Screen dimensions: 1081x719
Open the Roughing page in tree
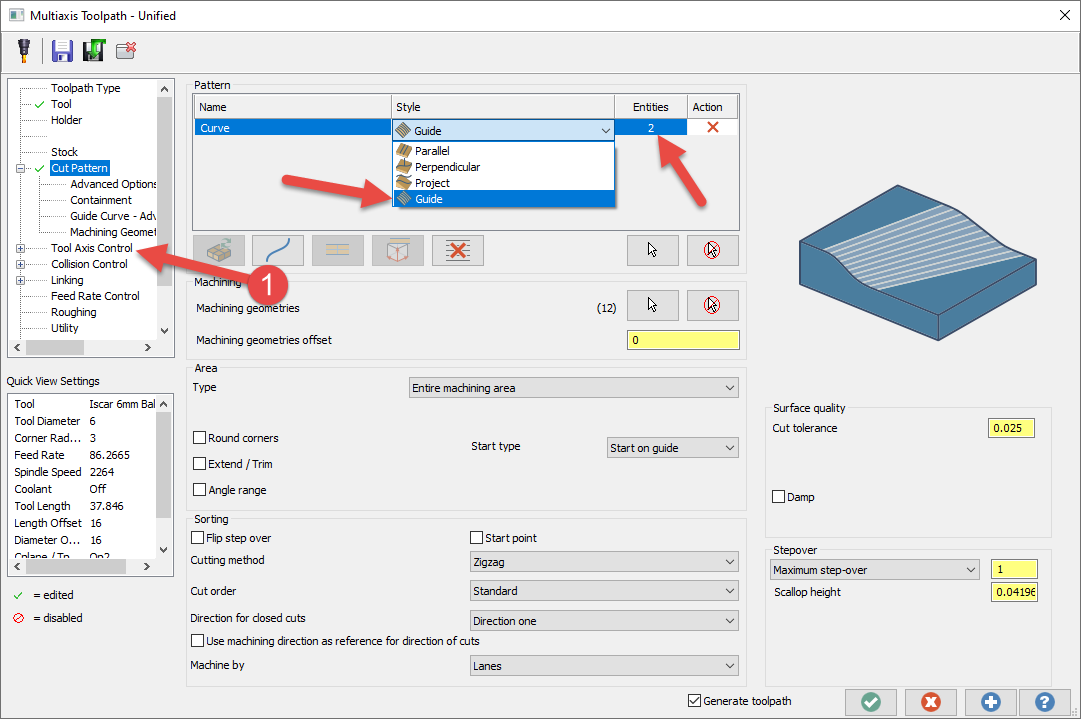click(x=74, y=312)
